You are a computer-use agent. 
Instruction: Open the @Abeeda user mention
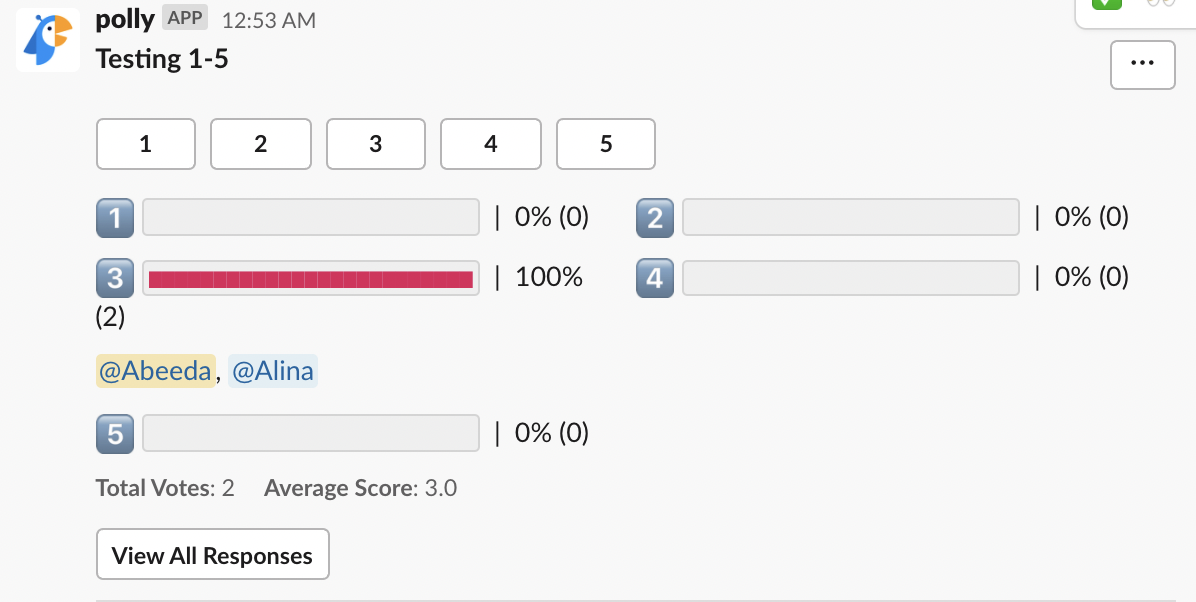coord(155,372)
